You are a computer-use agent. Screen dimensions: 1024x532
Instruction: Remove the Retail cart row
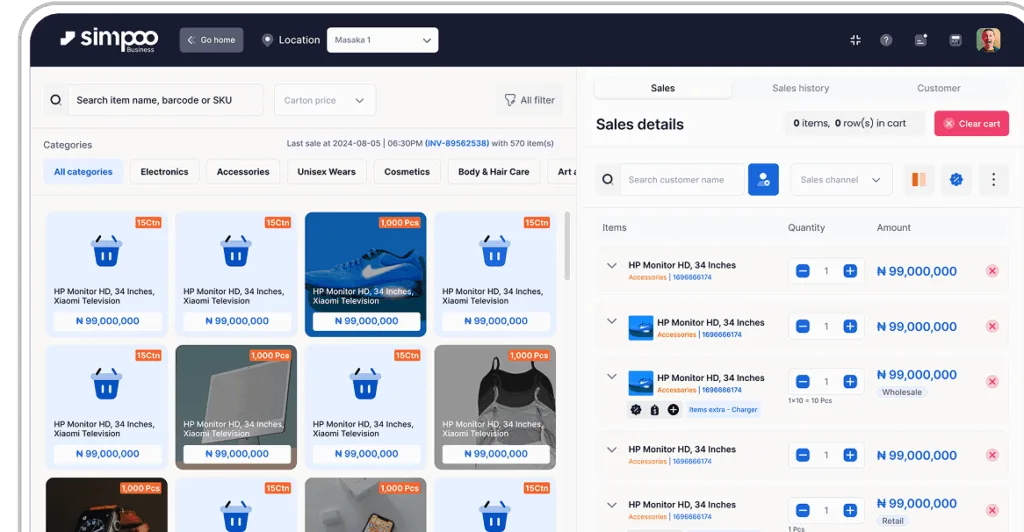[x=992, y=510]
